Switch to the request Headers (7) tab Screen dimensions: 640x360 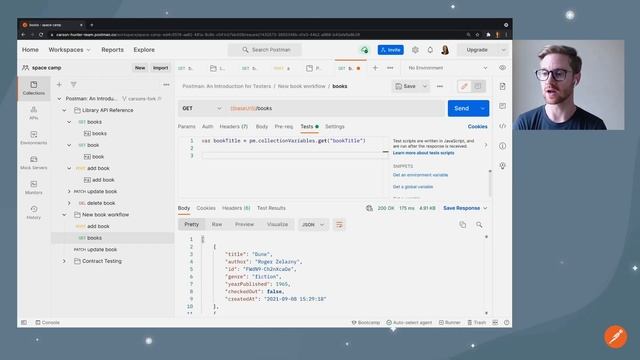click(233, 127)
